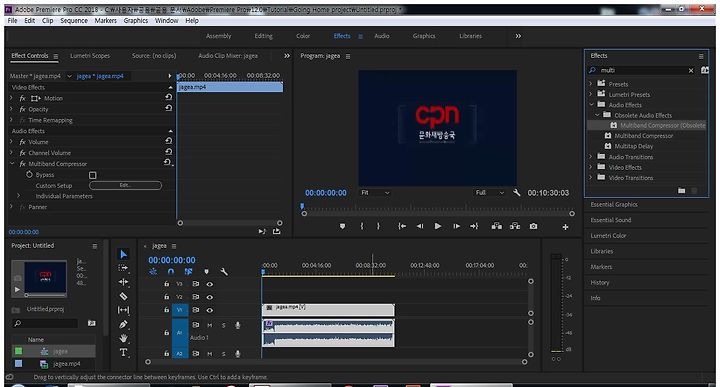The image size is (720, 387).
Task: Reset the Opacity effect
Action: [169, 108]
